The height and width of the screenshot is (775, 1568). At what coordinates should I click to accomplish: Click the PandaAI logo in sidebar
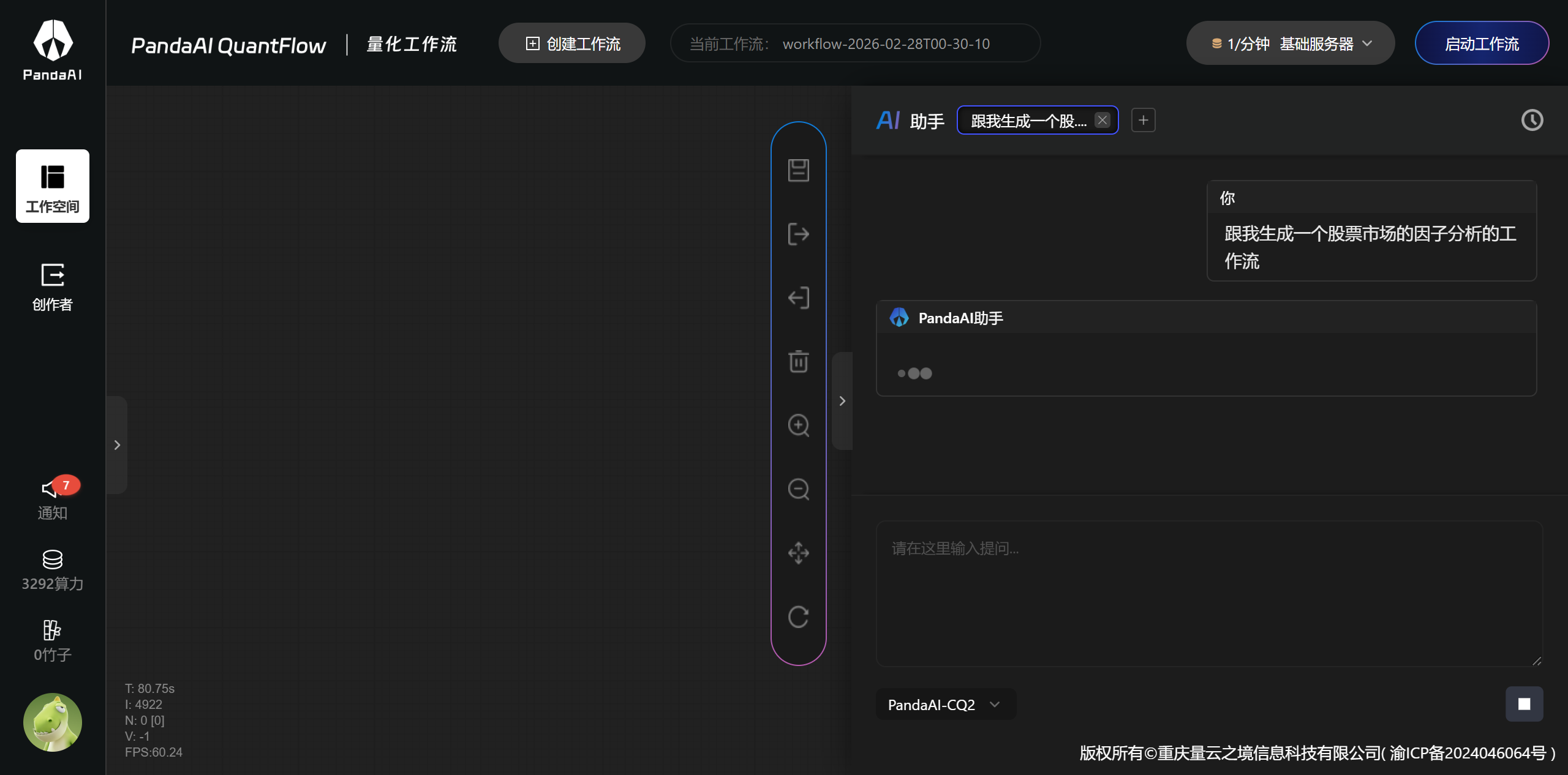point(53,50)
